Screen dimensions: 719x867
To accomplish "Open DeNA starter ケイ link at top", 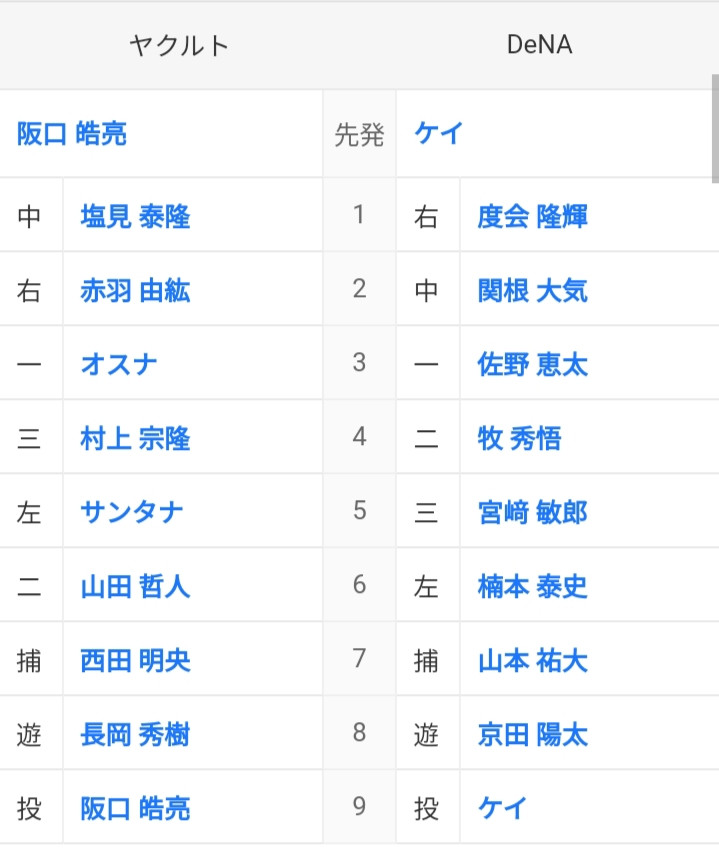I will coord(439,134).
